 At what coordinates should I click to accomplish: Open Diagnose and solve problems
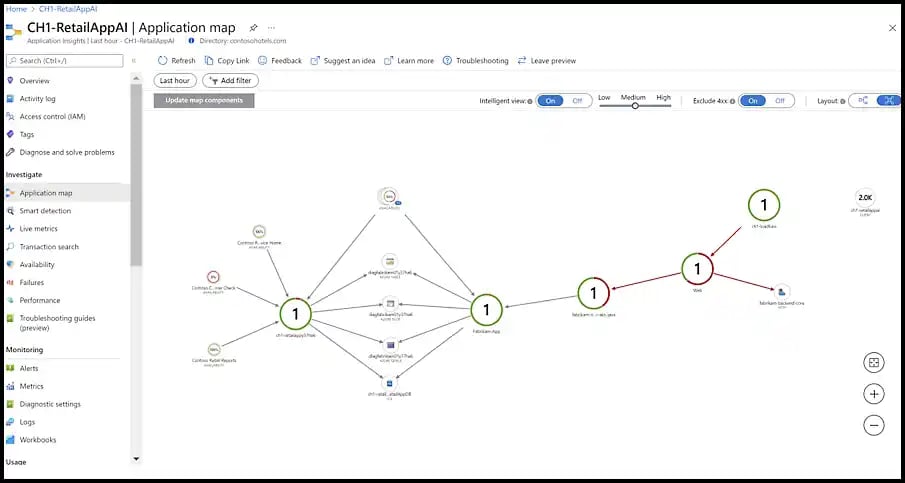point(67,152)
